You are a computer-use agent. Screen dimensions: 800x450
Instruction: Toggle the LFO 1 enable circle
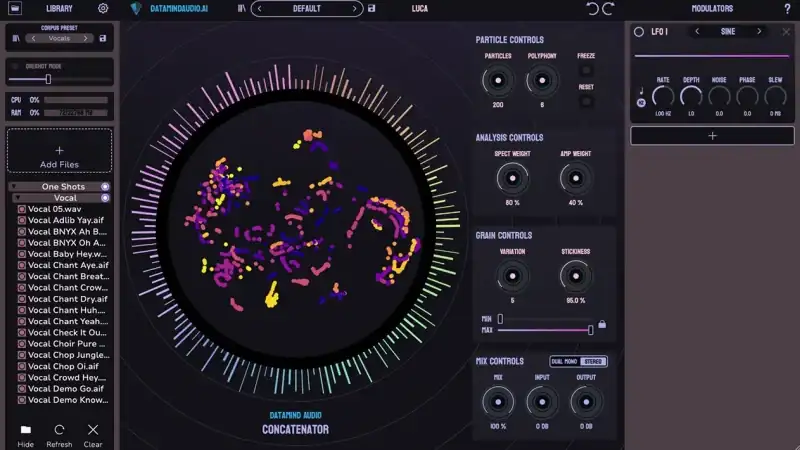pos(639,32)
